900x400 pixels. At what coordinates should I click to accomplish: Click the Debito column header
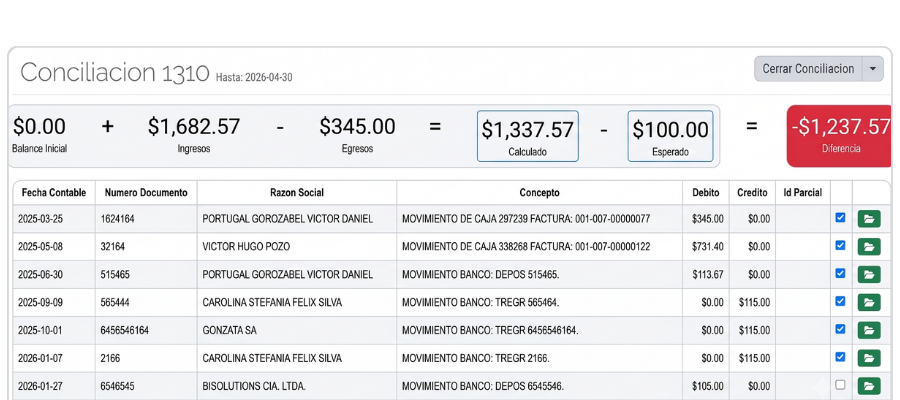point(706,193)
